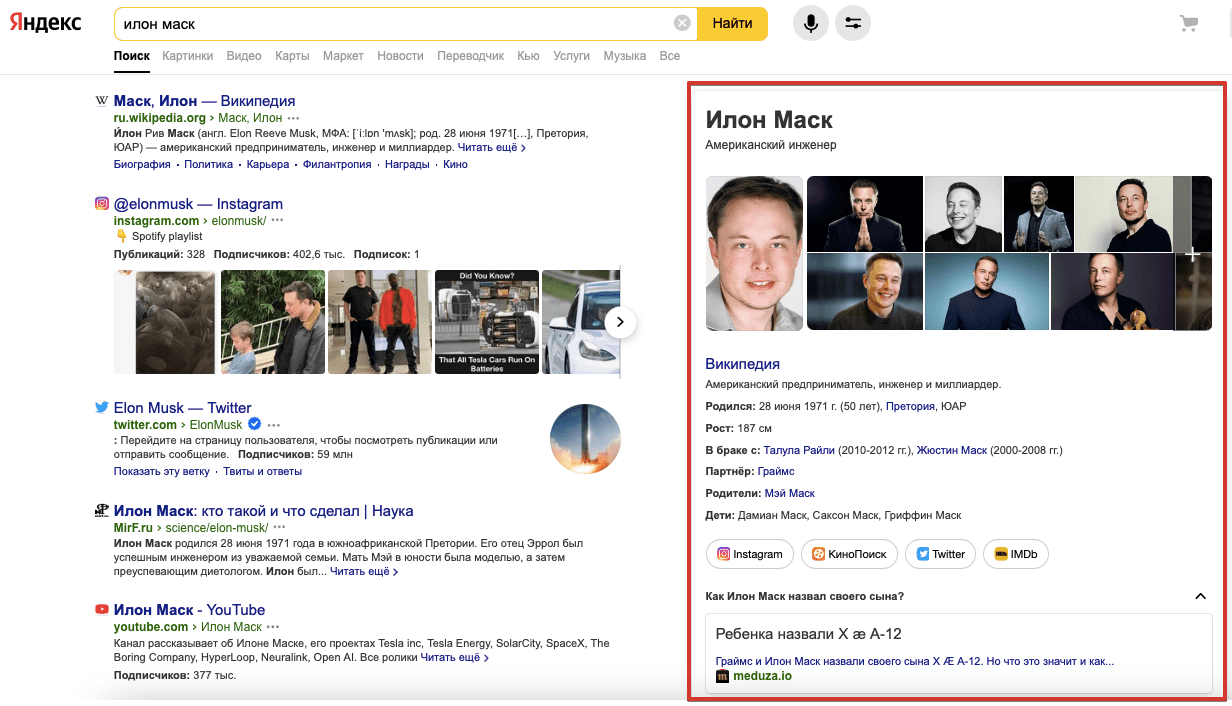The height and width of the screenshot is (706, 1232).
Task: Clear the search query with the X icon
Action: (682, 23)
